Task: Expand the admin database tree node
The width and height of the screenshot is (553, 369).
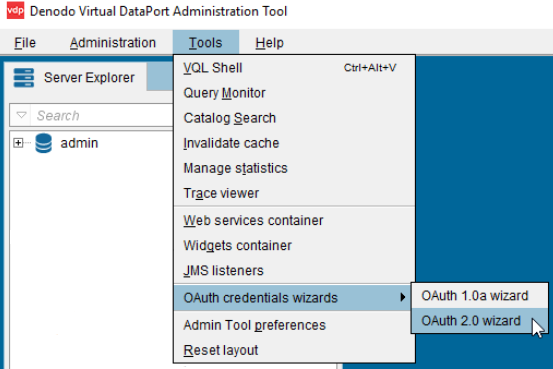Action: (x=18, y=143)
